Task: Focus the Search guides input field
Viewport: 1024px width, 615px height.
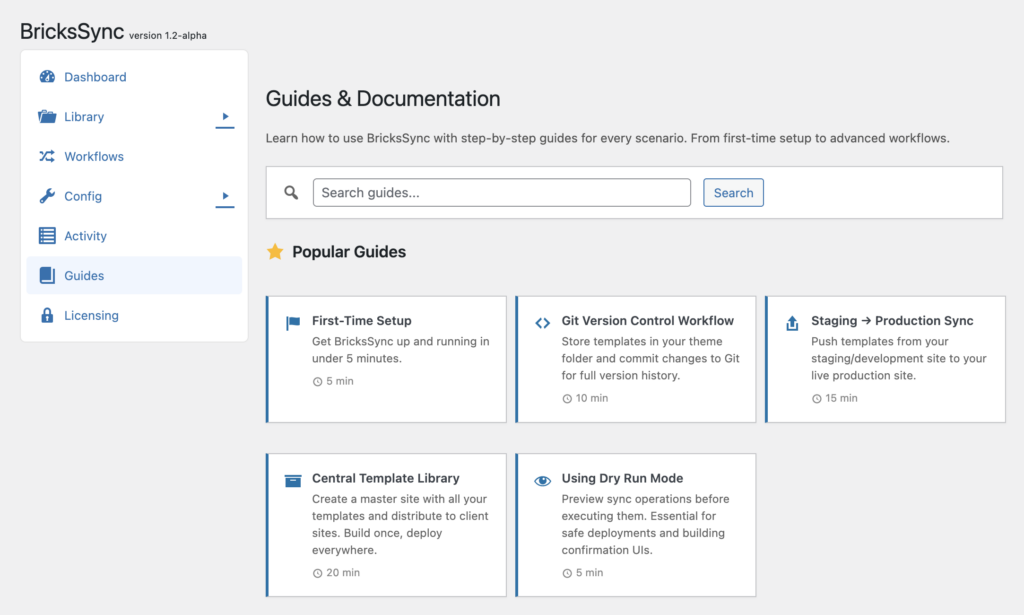Action: (x=501, y=193)
